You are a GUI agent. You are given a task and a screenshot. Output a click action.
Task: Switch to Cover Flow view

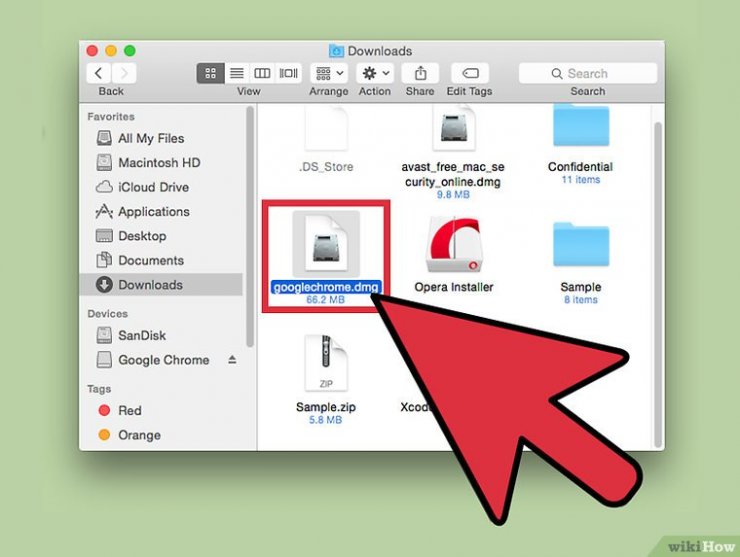[288, 73]
